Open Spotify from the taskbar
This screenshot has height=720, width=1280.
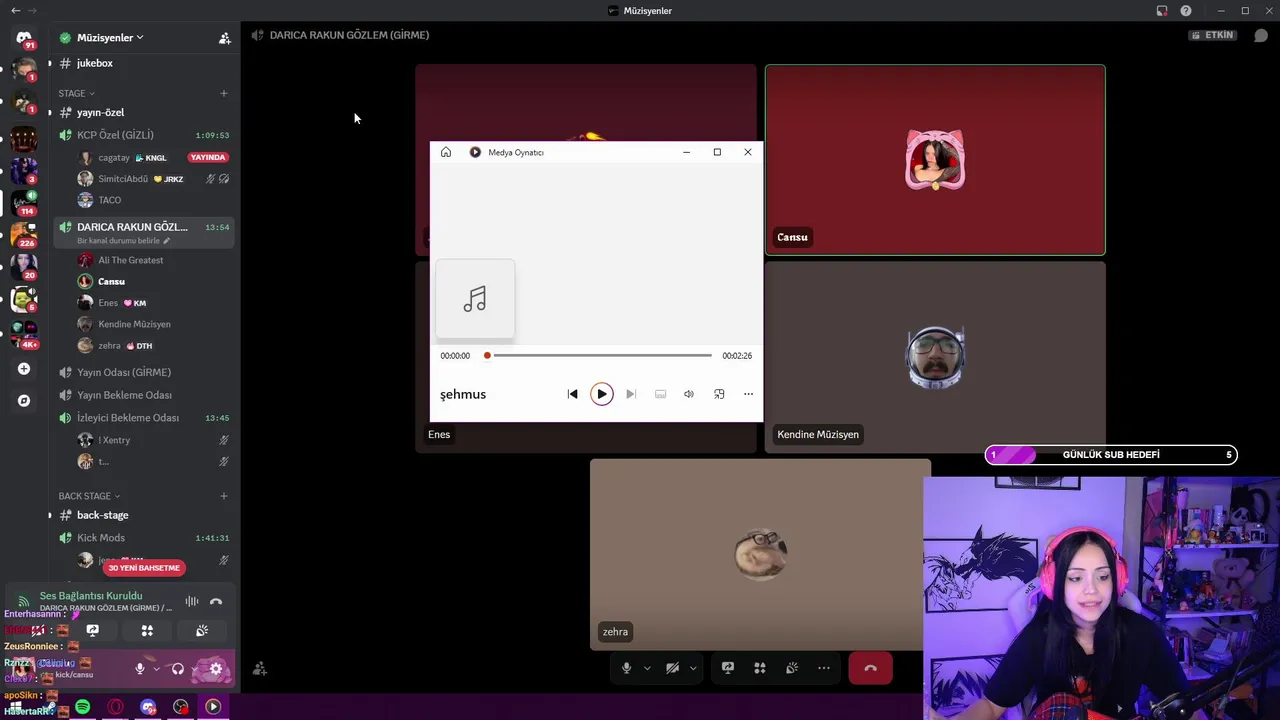tap(82, 707)
